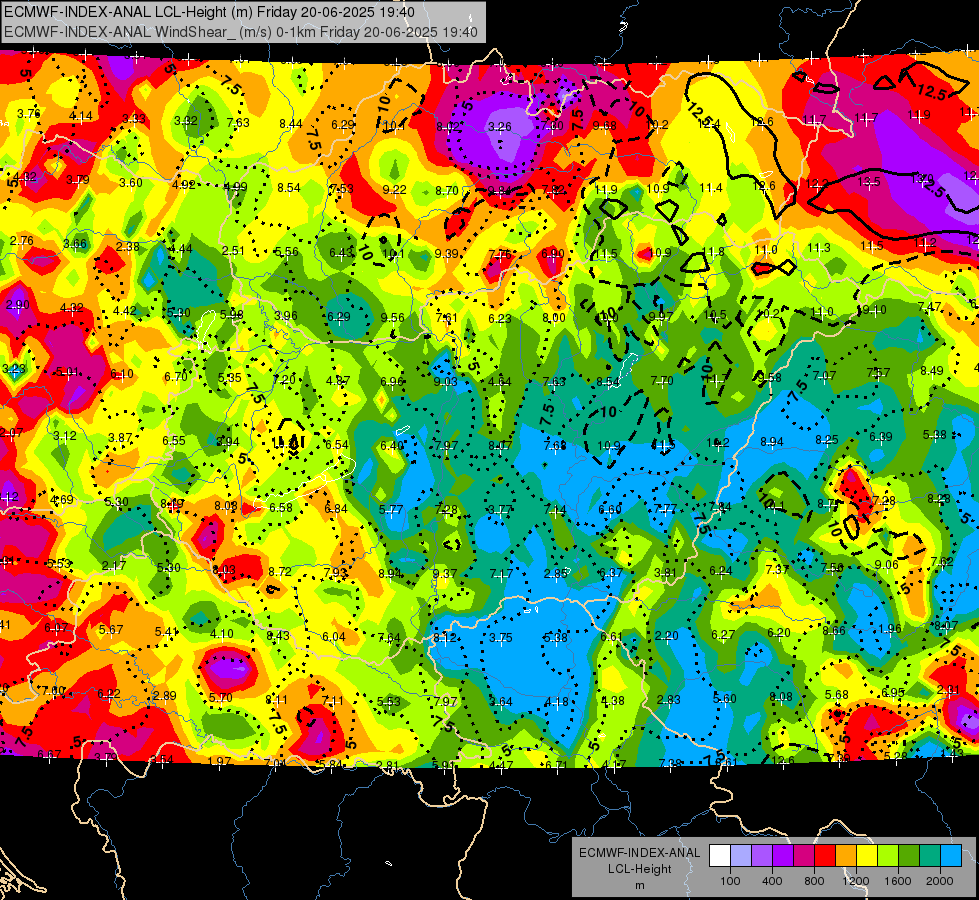
Task: Click the map value "8.12"
Action: [445, 638]
